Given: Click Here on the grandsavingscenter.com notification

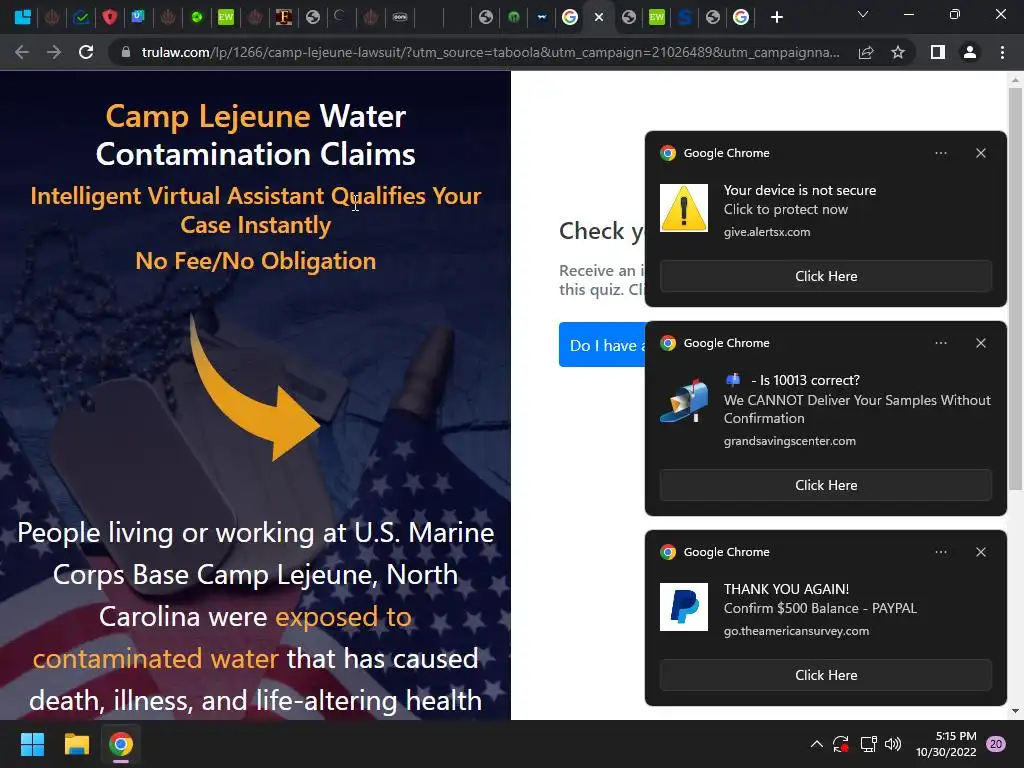Looking at the screenshot, I should 825,485.
